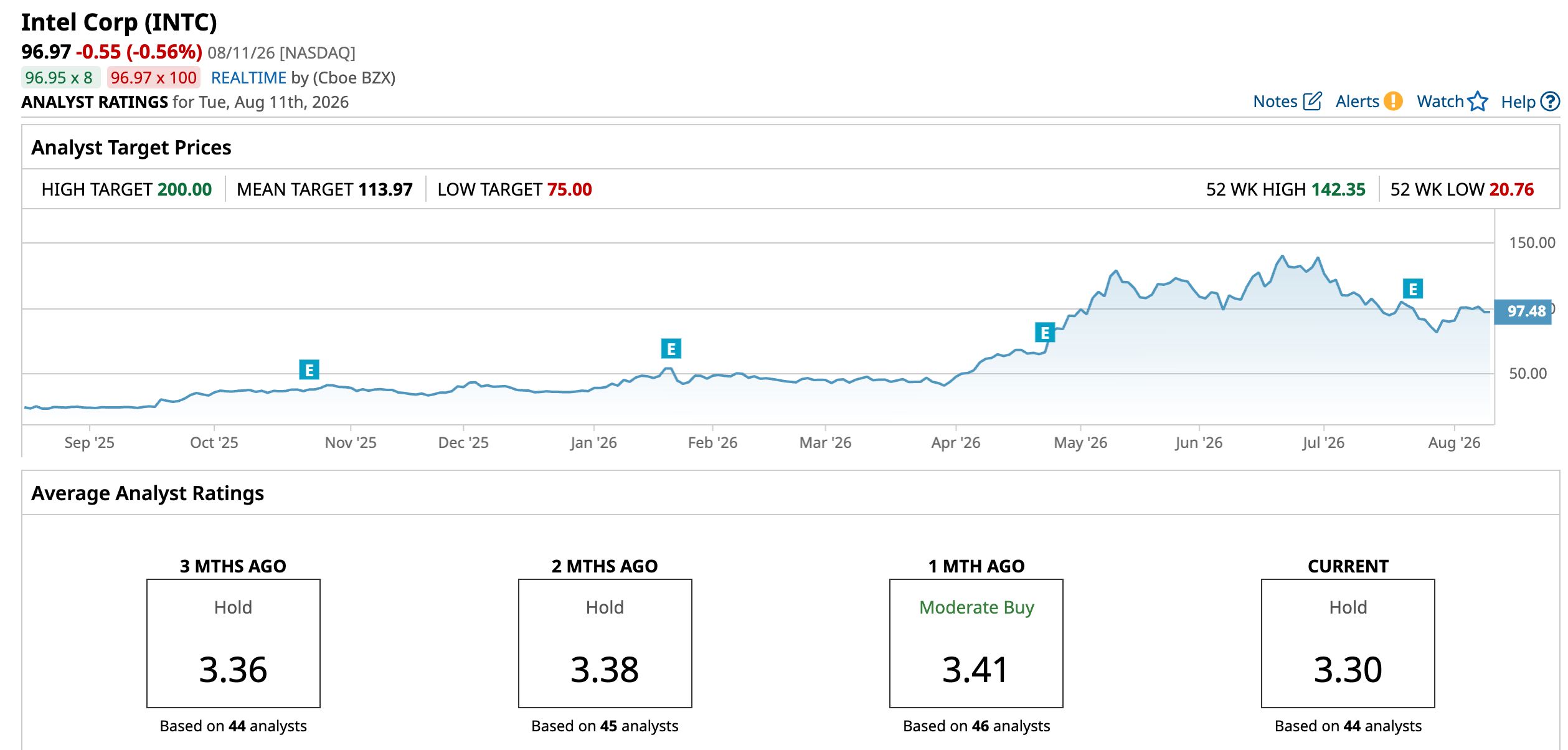Click the Feb '26 axis label
Screen dimensions: 1568x750
(x=712, y=443)
